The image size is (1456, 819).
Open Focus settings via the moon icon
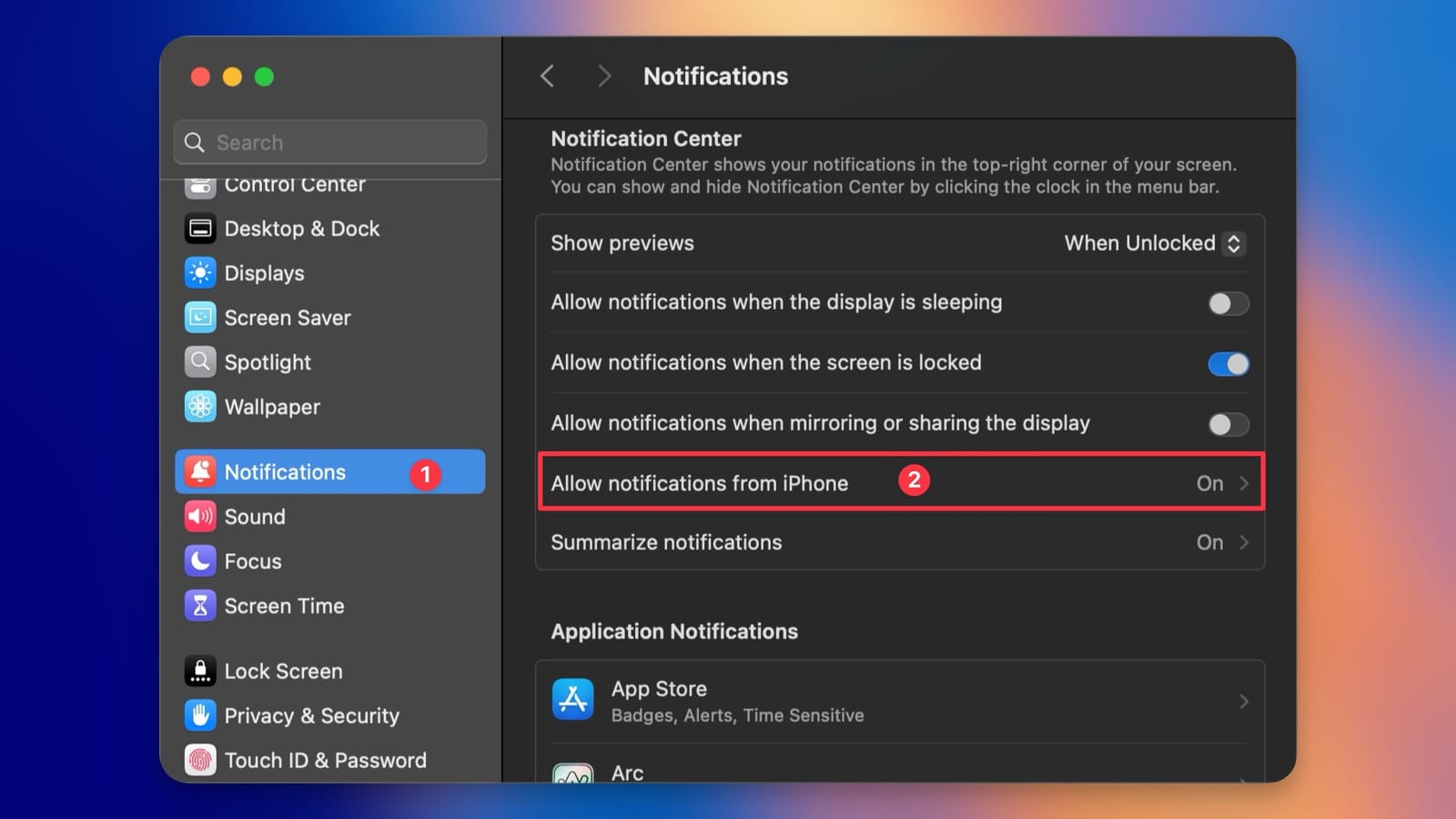199,561
